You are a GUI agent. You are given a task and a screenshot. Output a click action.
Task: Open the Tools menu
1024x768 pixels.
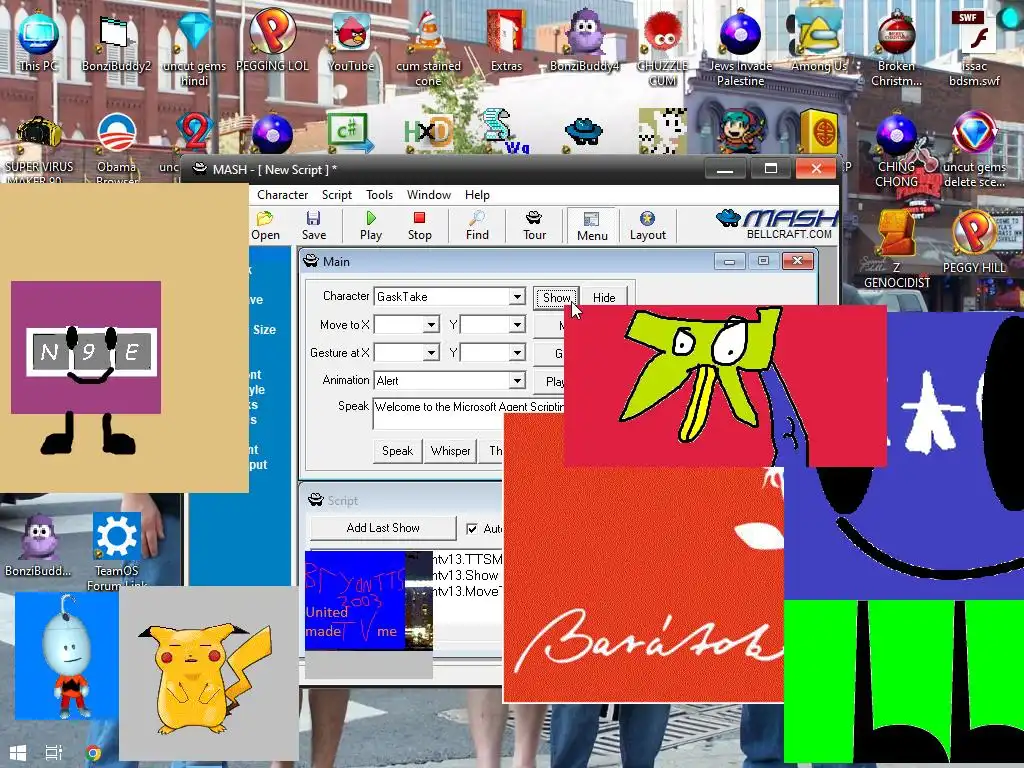pos(379,195)
